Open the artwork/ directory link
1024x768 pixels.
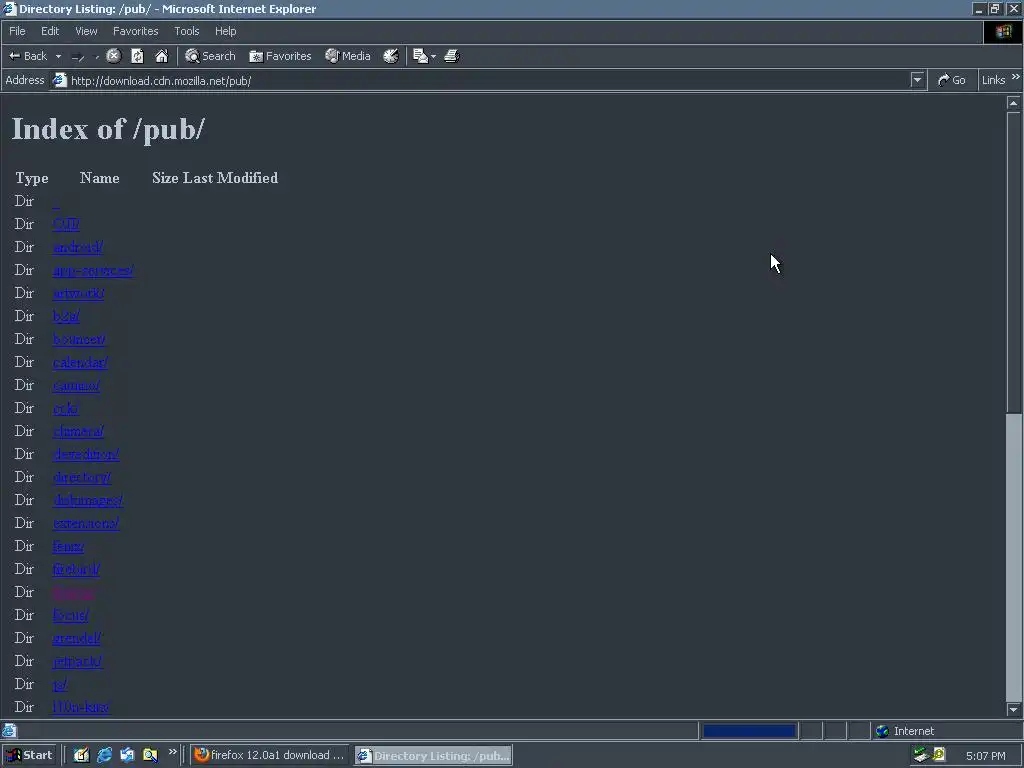click(x=78, y=293)
